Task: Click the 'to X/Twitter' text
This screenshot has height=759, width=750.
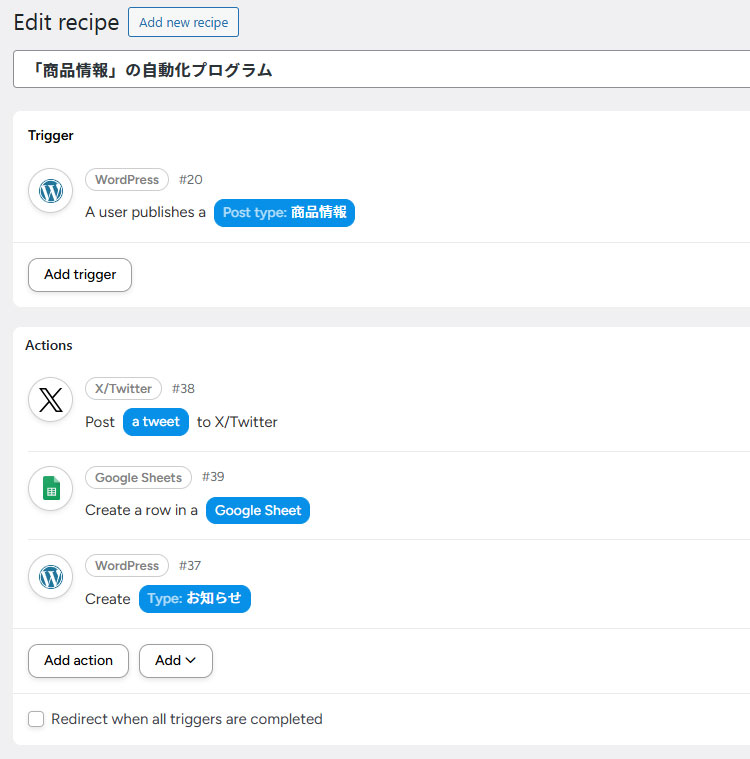Action: (x=237, y=422)
